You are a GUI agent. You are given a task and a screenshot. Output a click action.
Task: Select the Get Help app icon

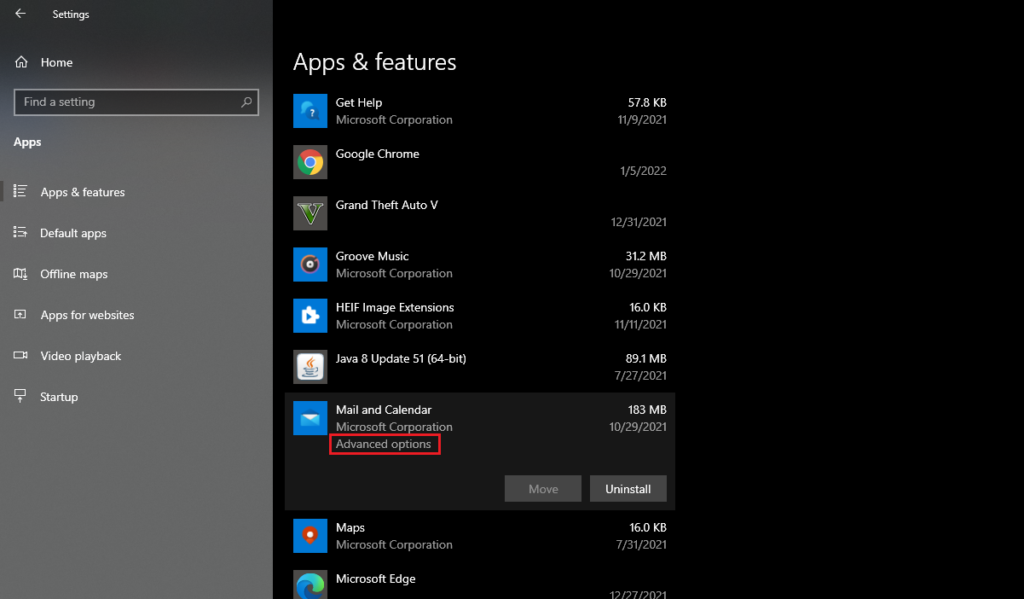(x=310, y=111)
